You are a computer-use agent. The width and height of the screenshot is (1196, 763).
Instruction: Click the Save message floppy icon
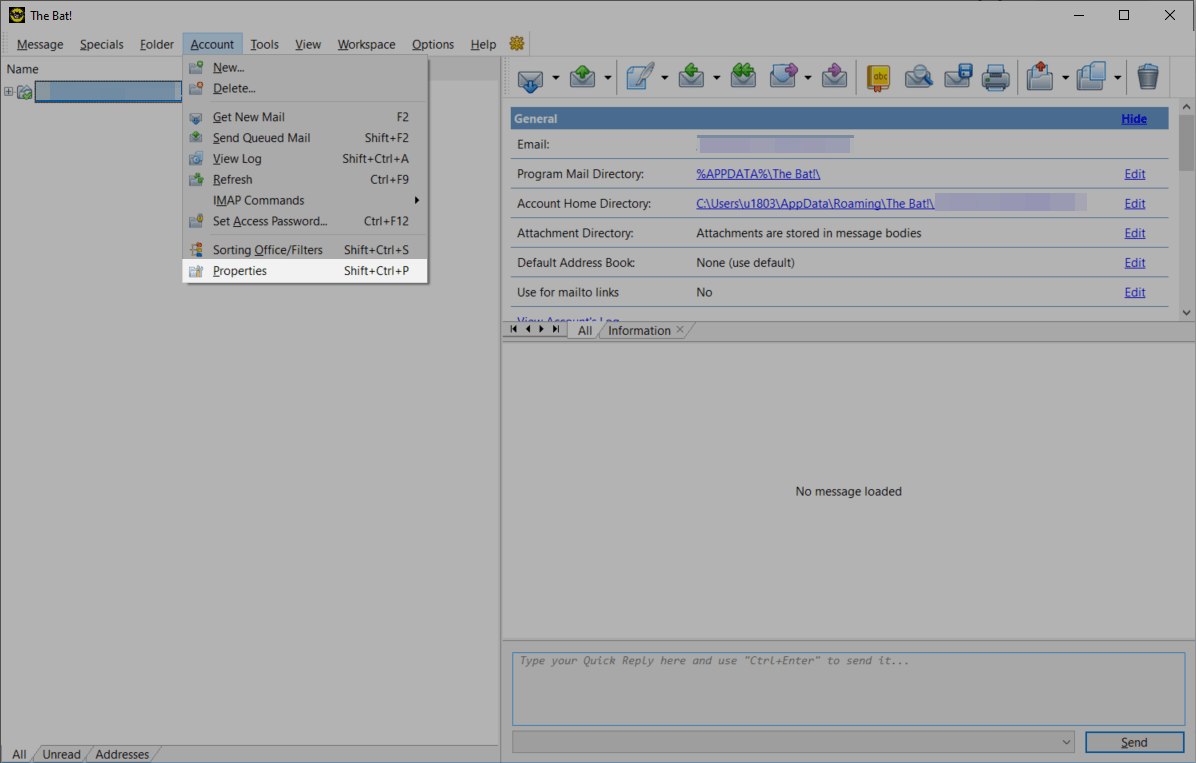tap(958, 77)
